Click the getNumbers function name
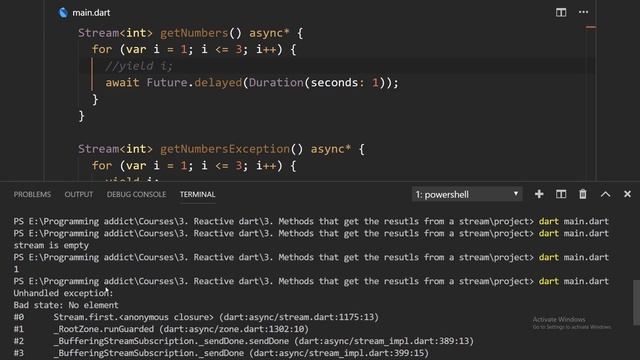This screenshot has height=360, width=640. tap(194, 33)
